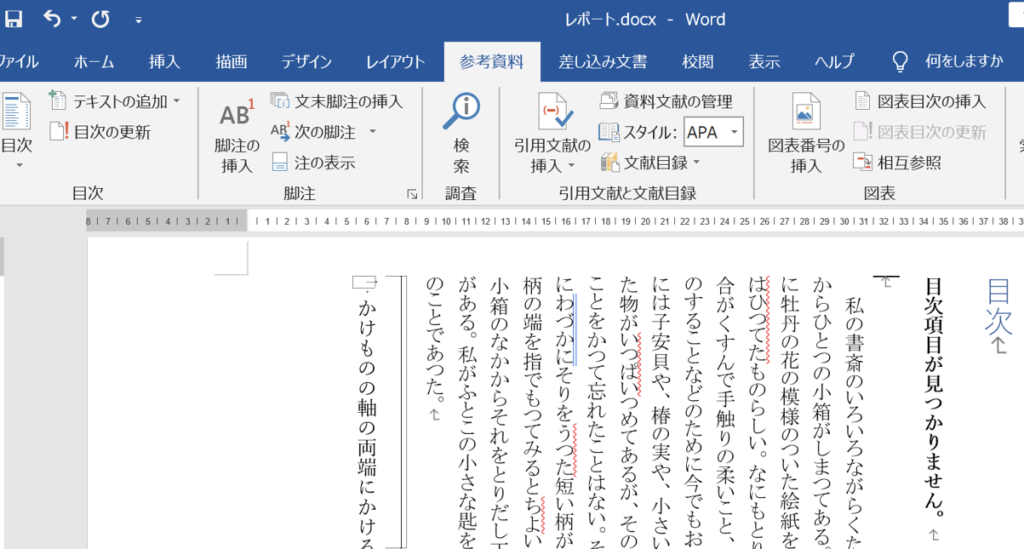
Task: Click the 資料文献の管理 icon
Action: (x=609, y=101)
